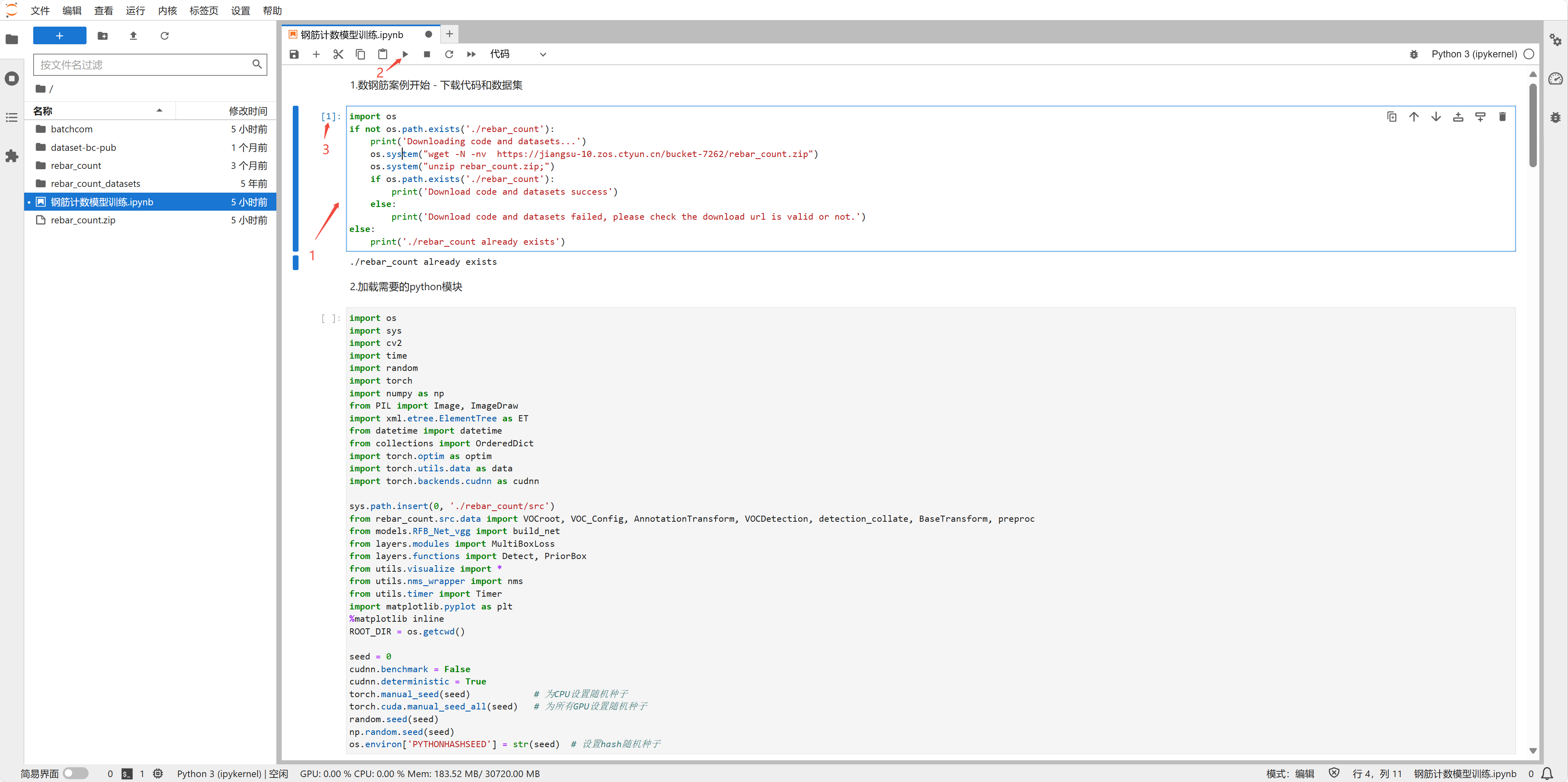
Task: Save the notebook with the disk icon
Action: 294,54
